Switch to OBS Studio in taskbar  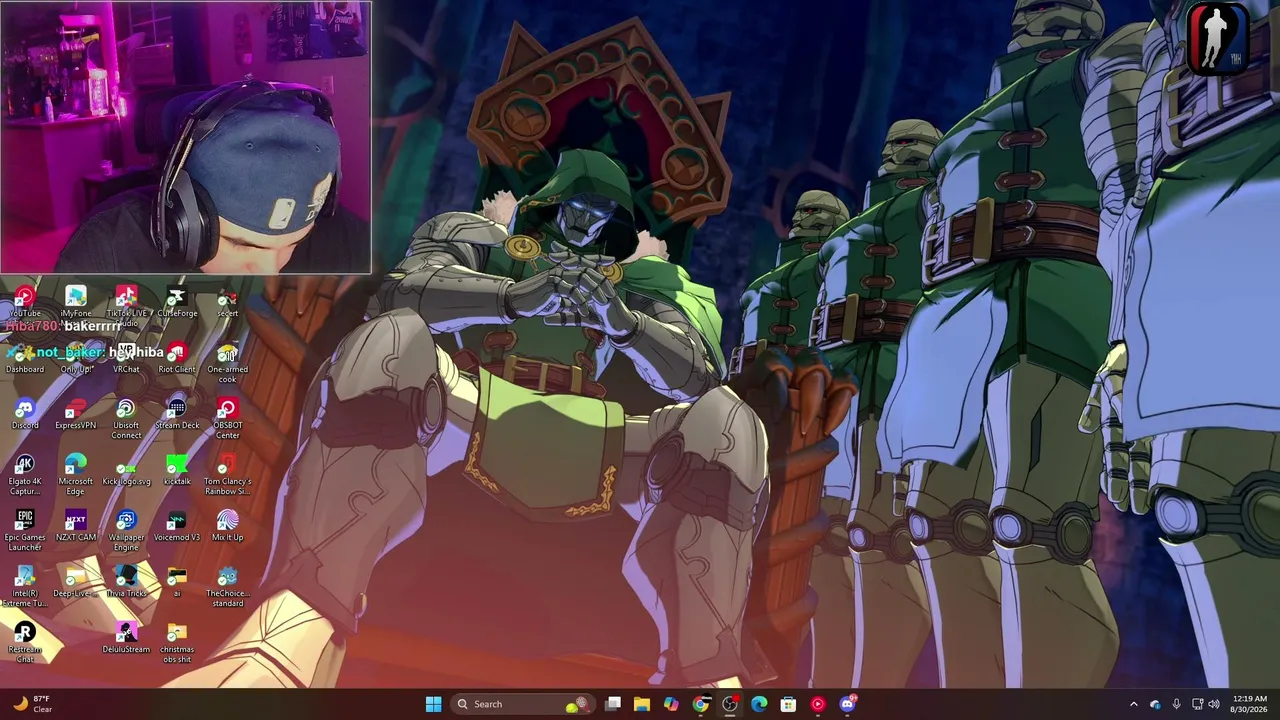point(730,704)
